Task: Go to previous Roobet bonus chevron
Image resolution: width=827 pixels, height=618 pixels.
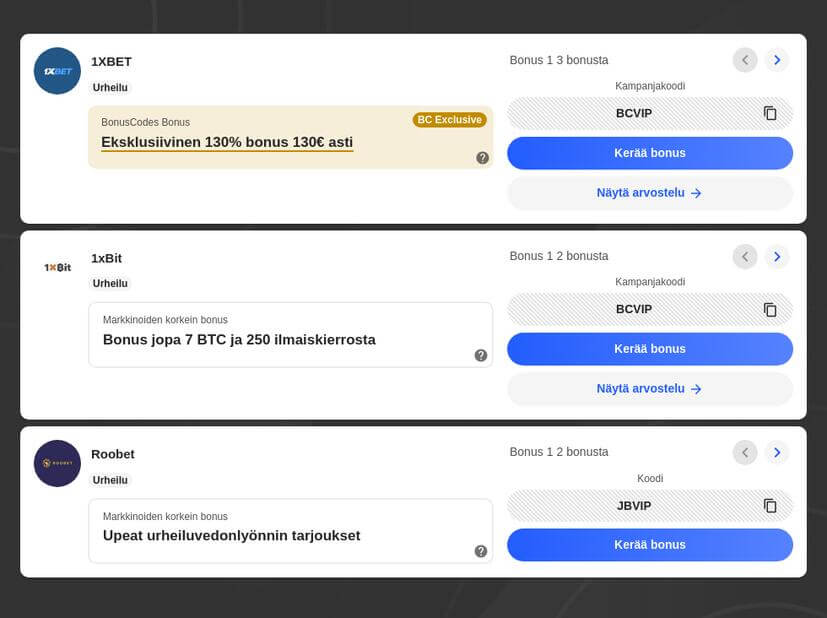Action: [x=745, y=452]
